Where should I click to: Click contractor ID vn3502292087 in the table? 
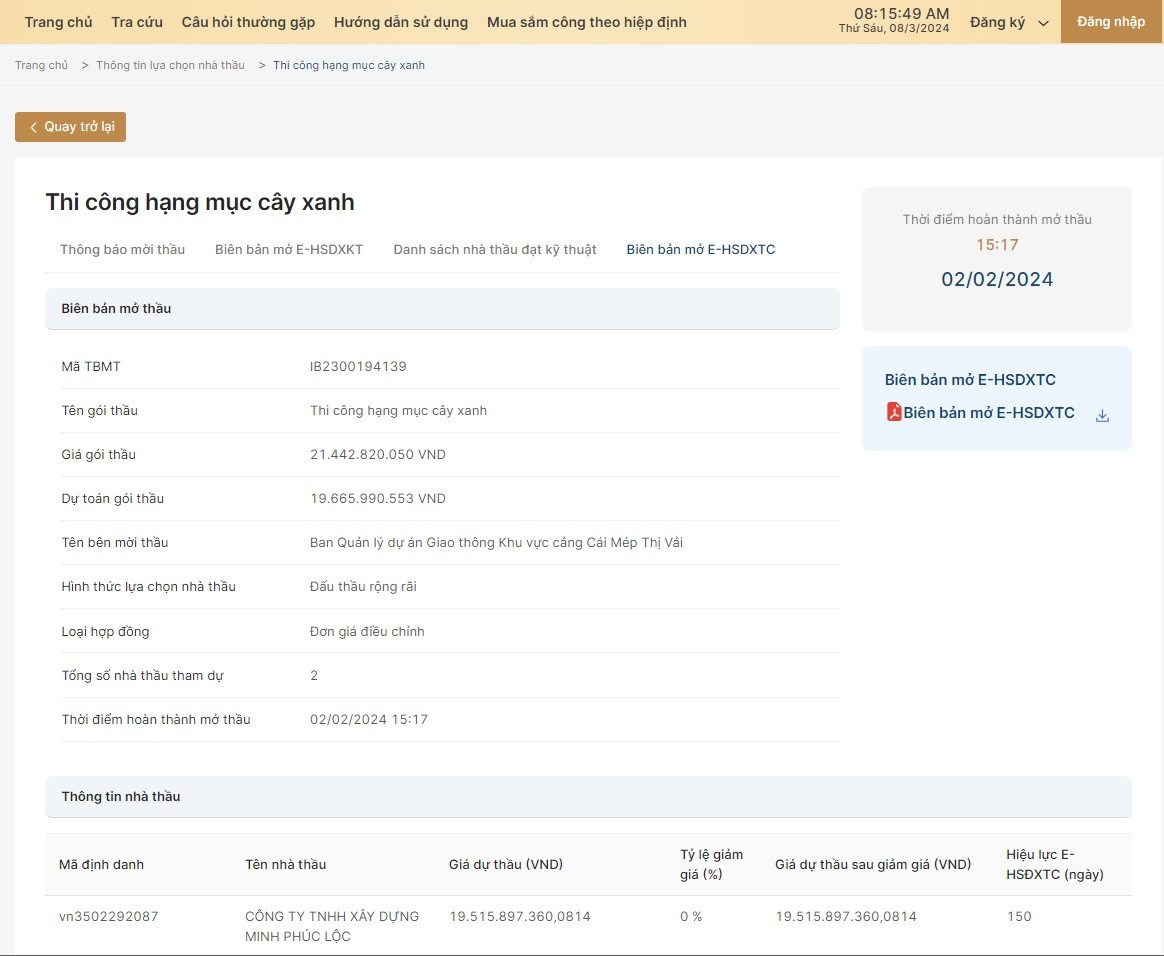pos(108,916)
